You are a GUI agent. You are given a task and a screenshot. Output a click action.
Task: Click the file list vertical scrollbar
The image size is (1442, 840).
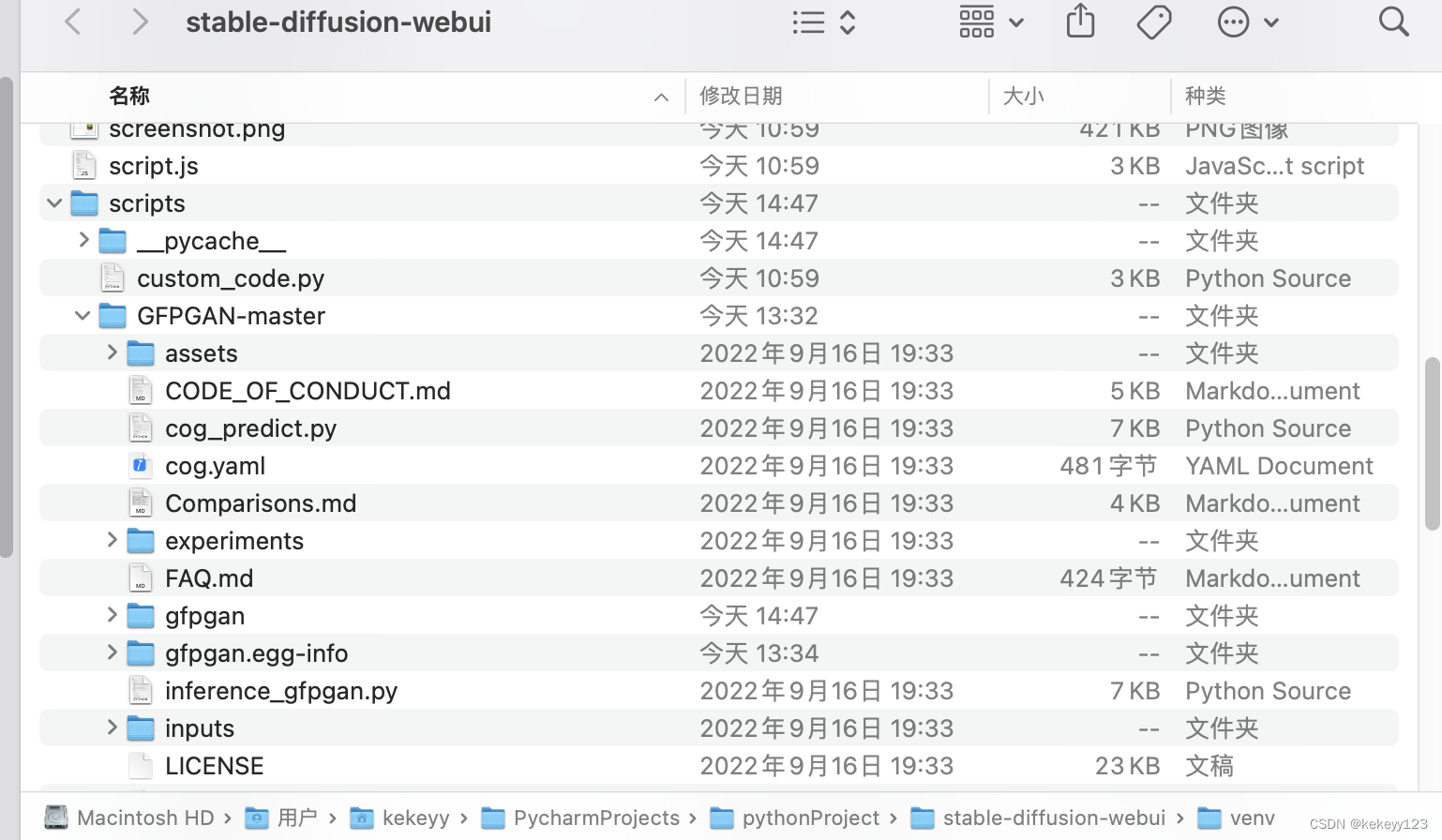click(1432, 443)
